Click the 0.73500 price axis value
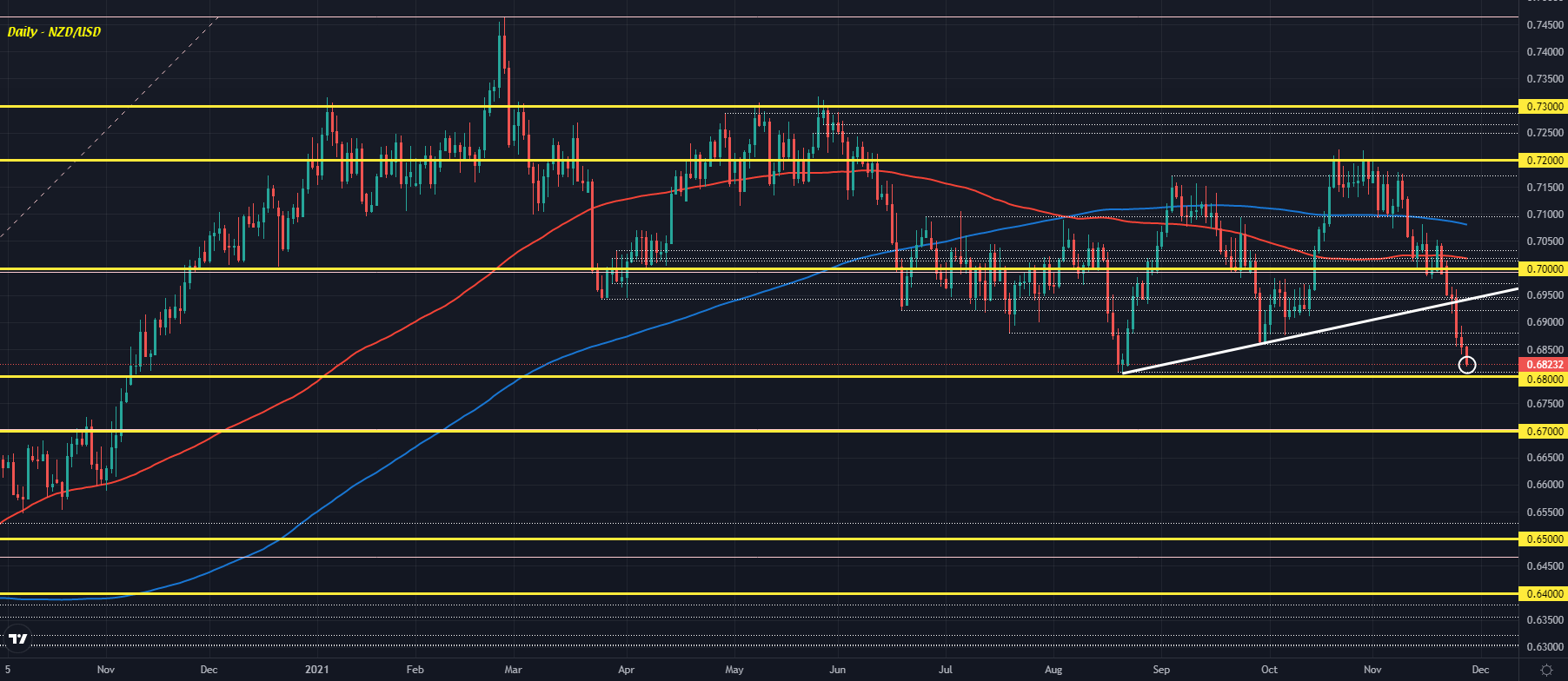This screenshot has width=1568, height=681. [1545, 79]
